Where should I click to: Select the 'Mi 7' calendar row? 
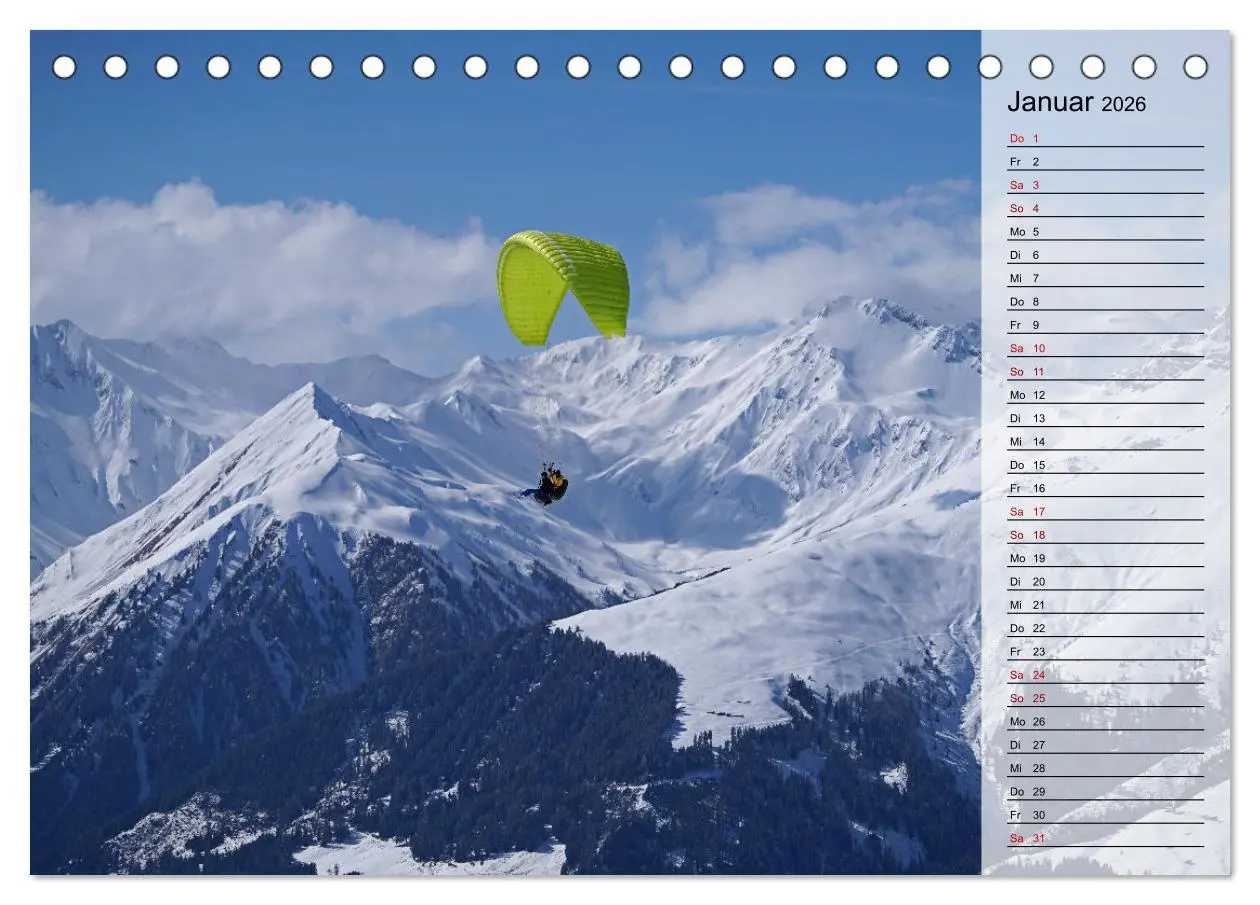[1105, 278]
